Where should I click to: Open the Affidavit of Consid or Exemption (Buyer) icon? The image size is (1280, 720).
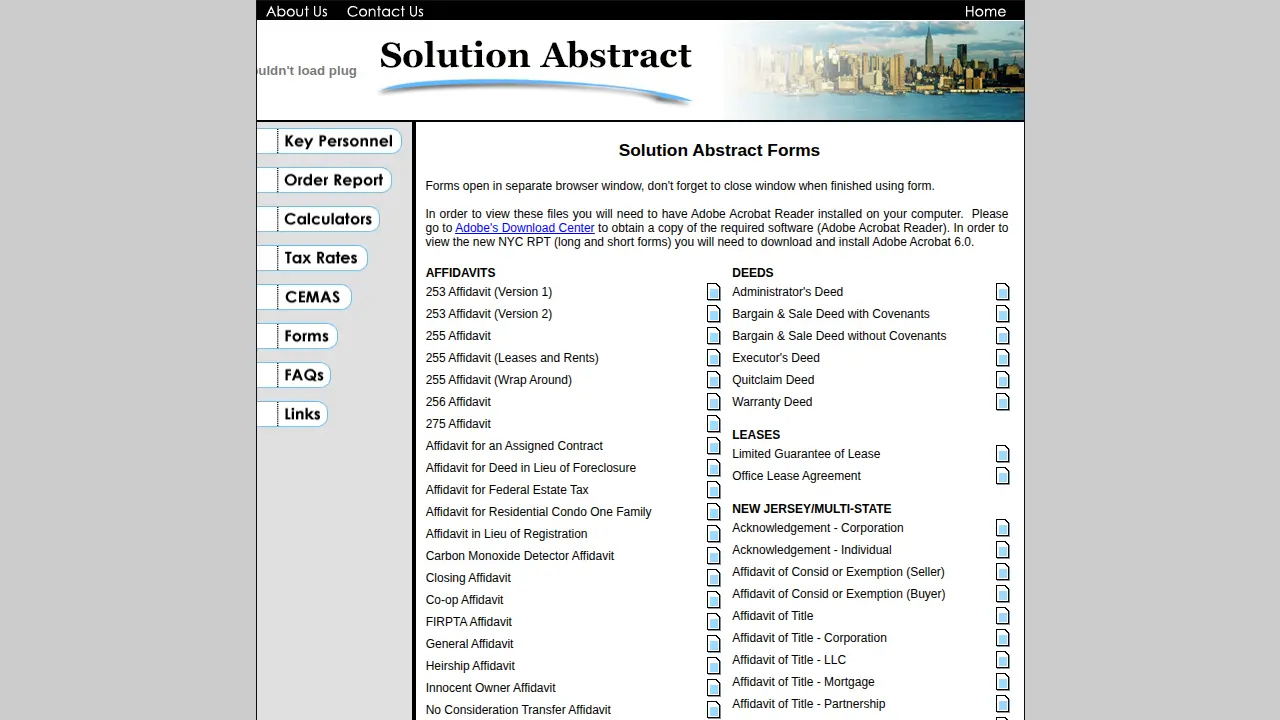[x=1003, y=594]
